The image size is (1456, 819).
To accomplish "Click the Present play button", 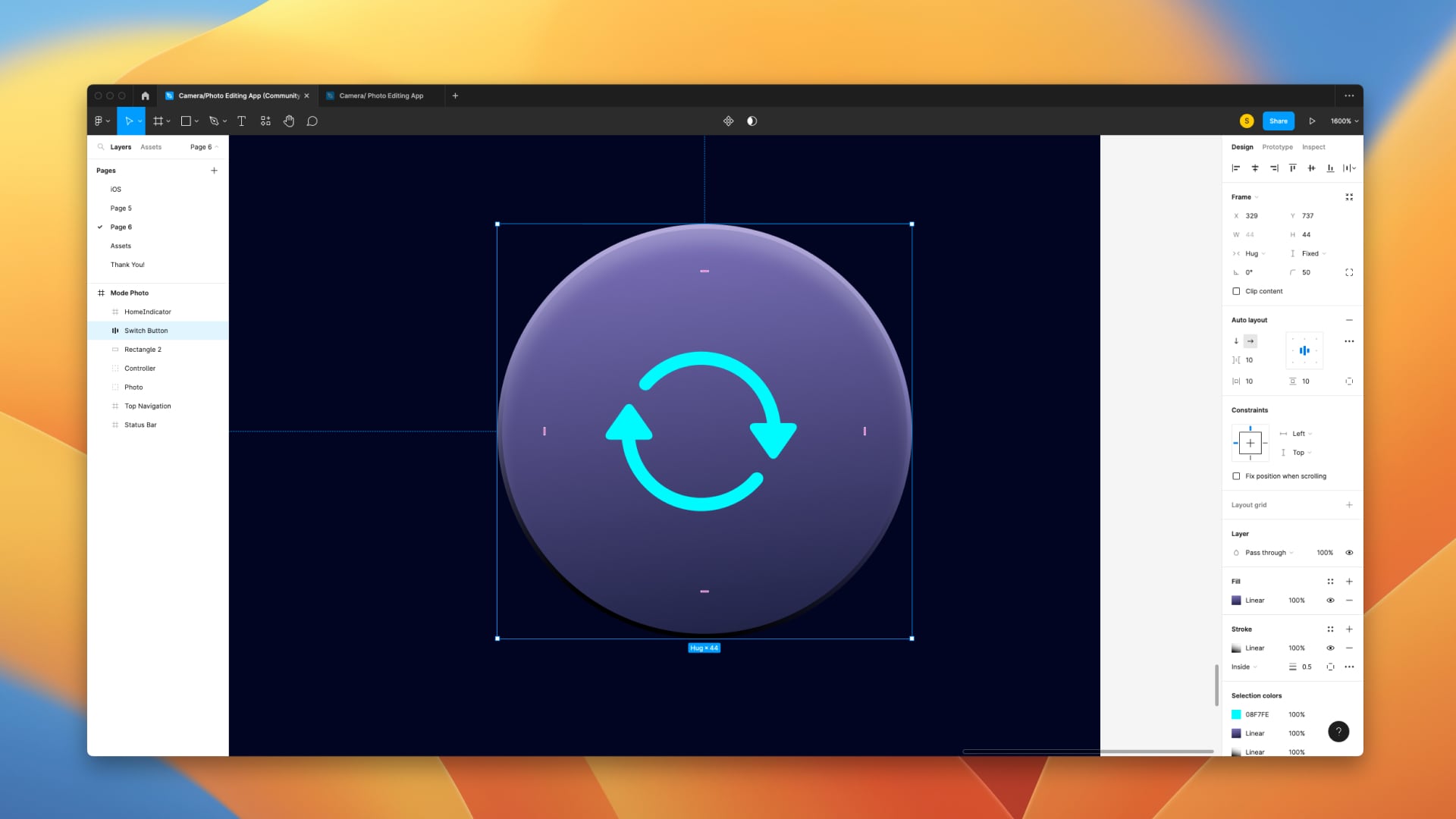I will 1312,121.
